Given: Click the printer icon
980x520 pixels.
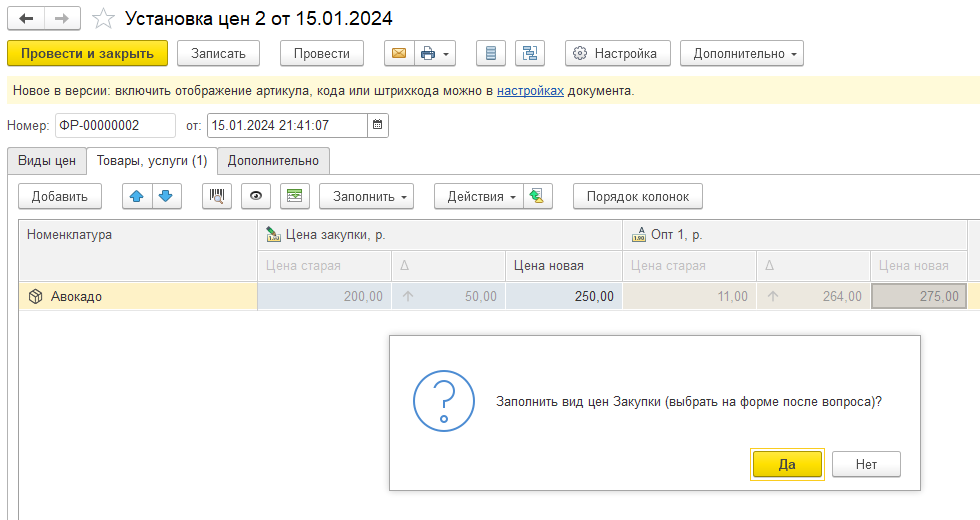Looking at the screenshot, I should click(x=428, y=54).
